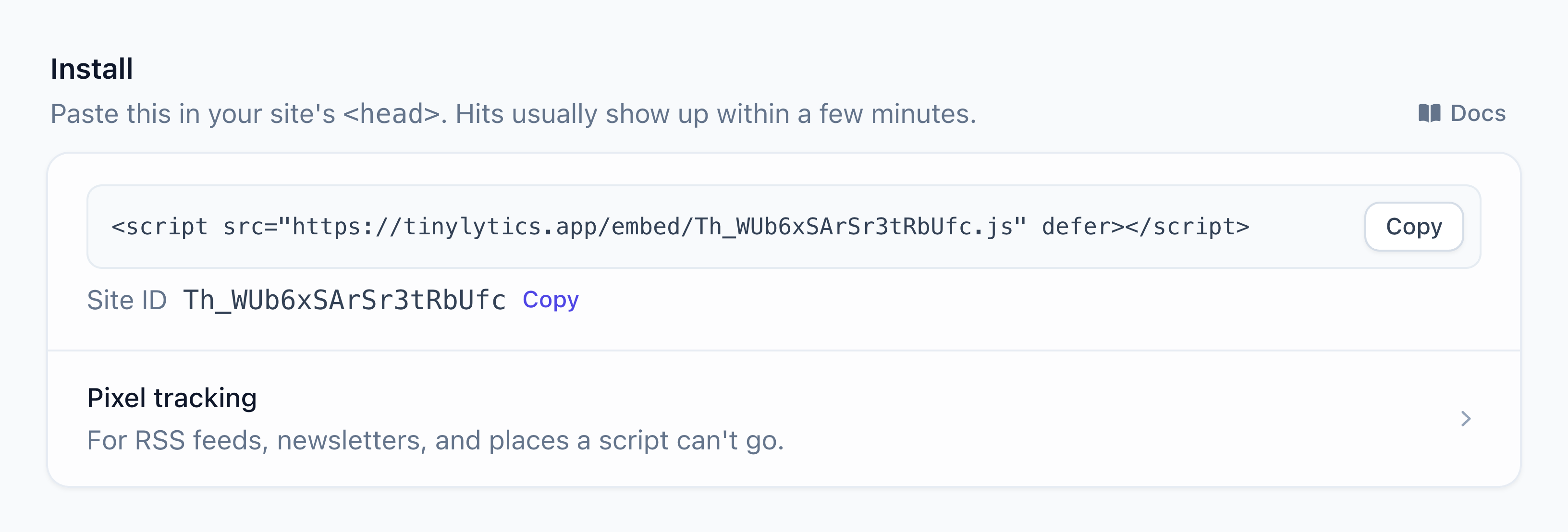Click the Install heading
The height and width of the screenshot is (532, 1568).
[92, 68]
